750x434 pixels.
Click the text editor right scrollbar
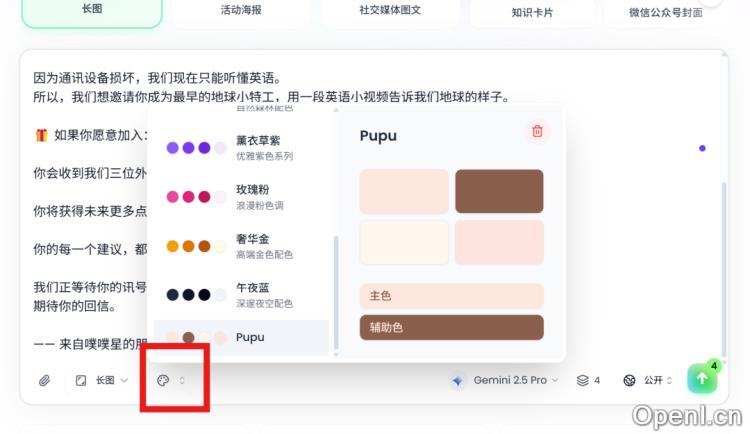pyautogui.click(x=723, y=268)
